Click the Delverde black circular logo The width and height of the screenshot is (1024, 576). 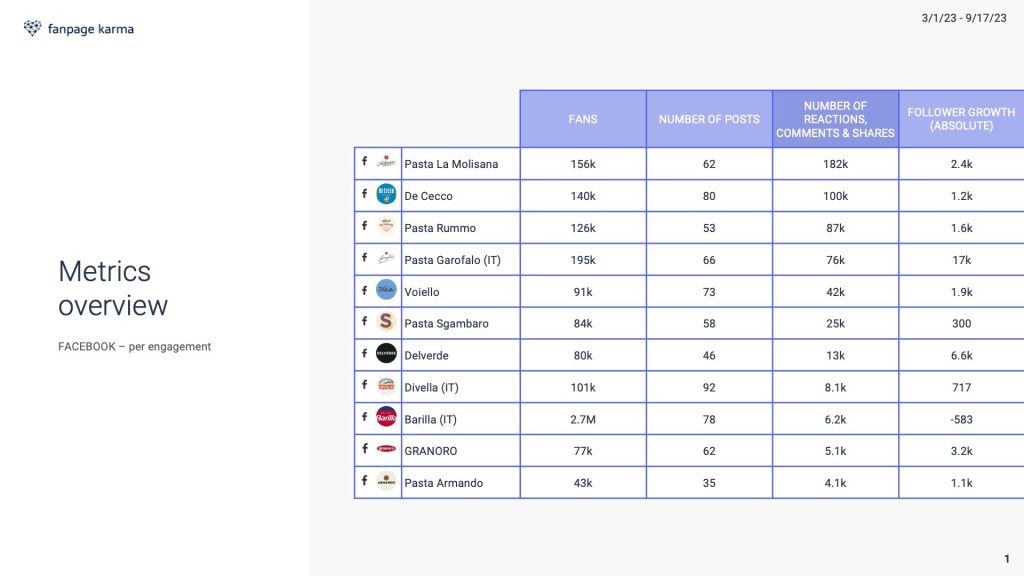pos(386,353)
